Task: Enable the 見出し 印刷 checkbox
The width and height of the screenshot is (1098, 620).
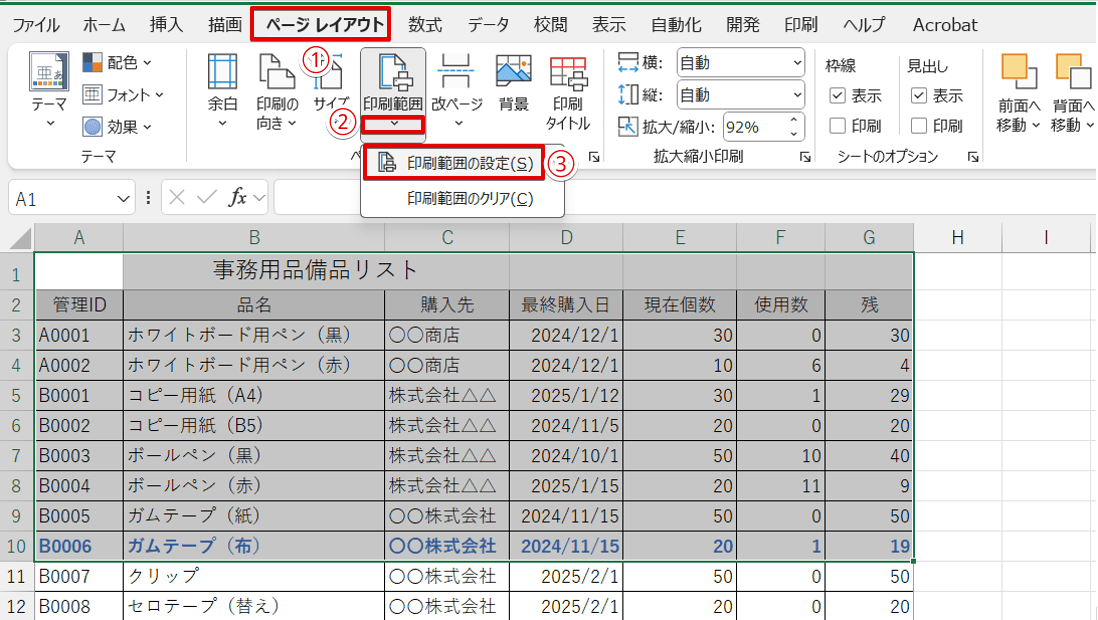Action: click(919, 126)
